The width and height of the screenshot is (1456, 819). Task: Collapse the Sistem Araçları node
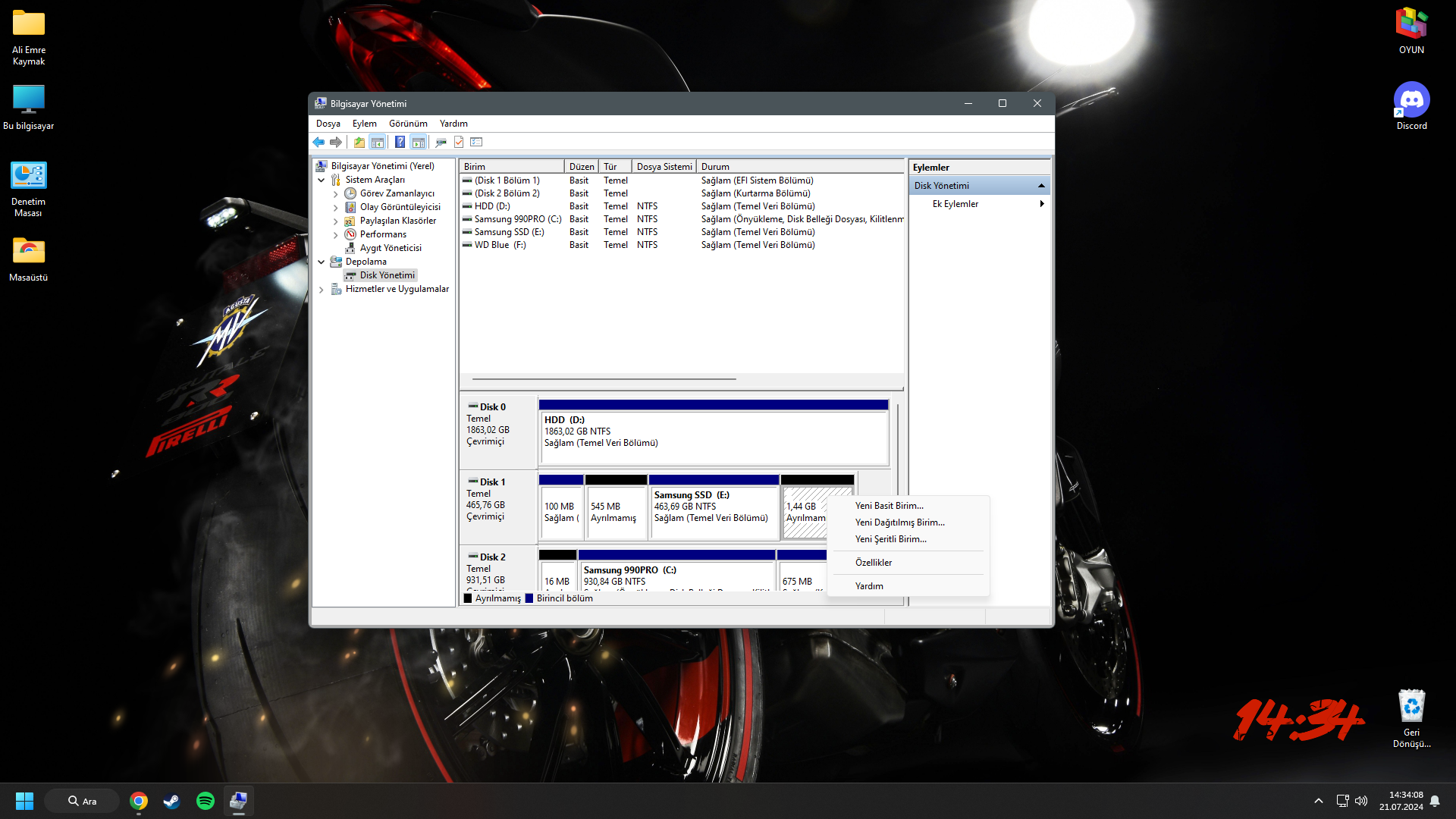coord(321,180)
